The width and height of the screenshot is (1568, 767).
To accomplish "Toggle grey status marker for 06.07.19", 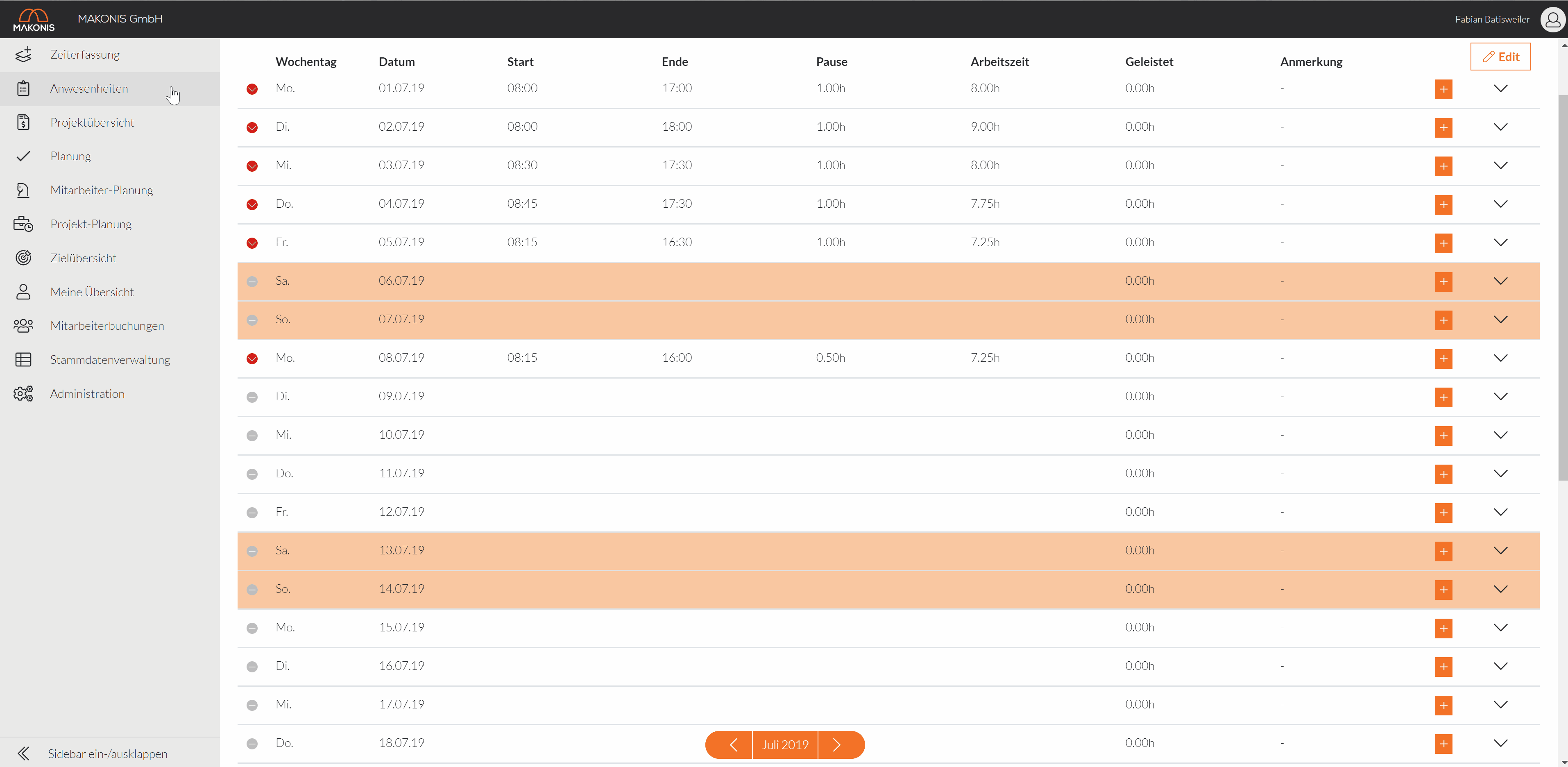I will pos(252,281).
